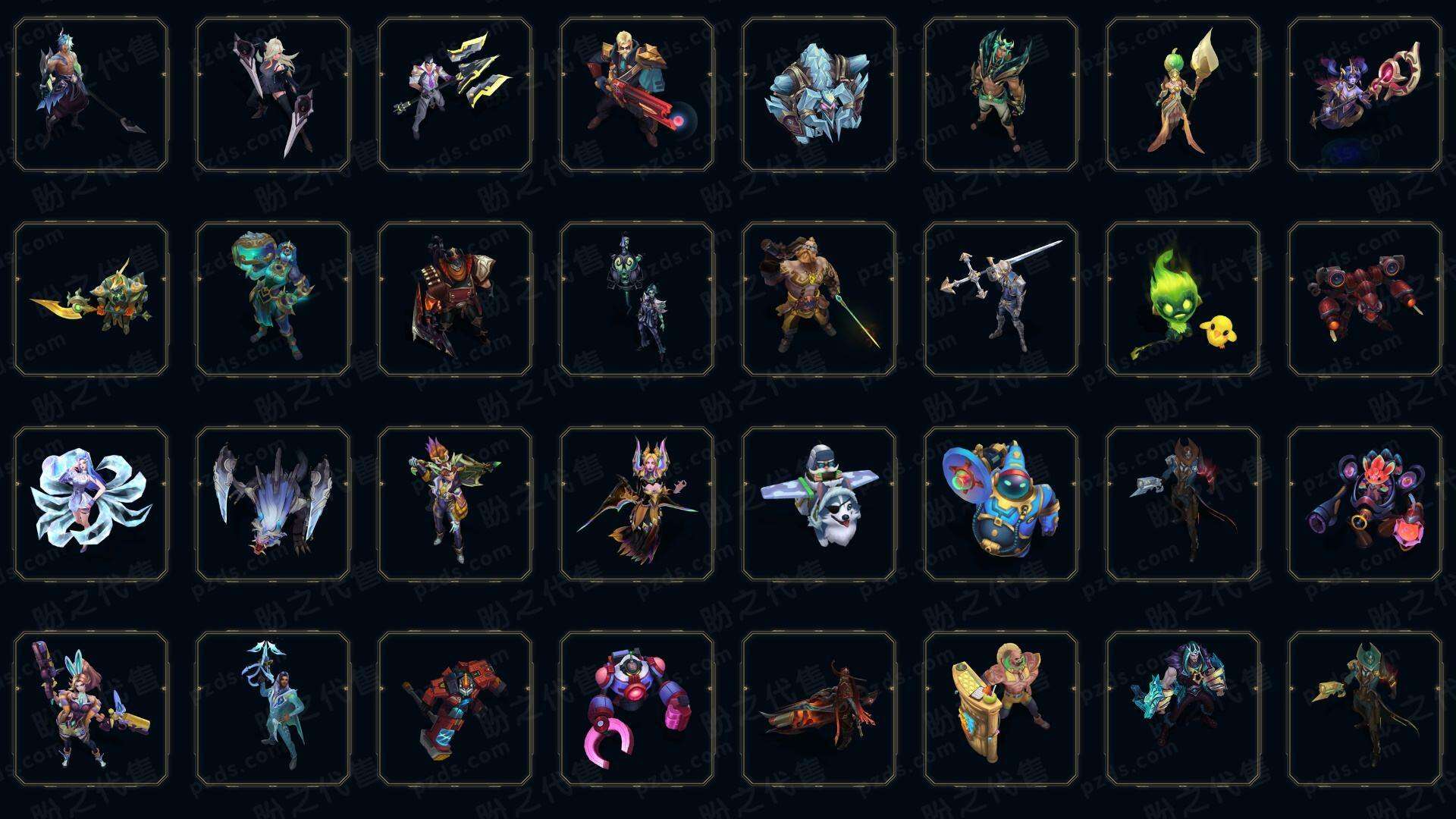Image resolution: width=1456 pixels, height=819 pixels.
Task: Open the pink claw robot tile
Action: point(637,709)
